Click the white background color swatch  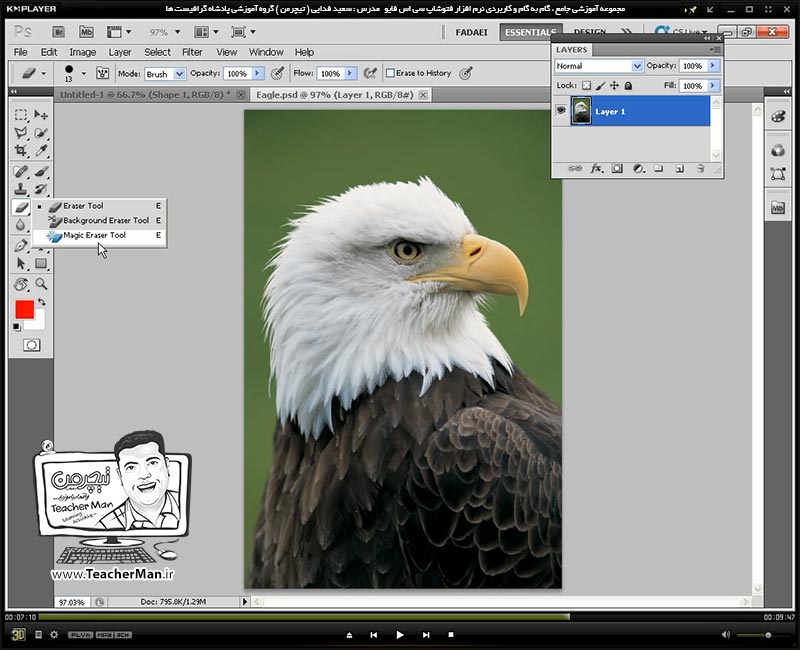coord(39,323)
